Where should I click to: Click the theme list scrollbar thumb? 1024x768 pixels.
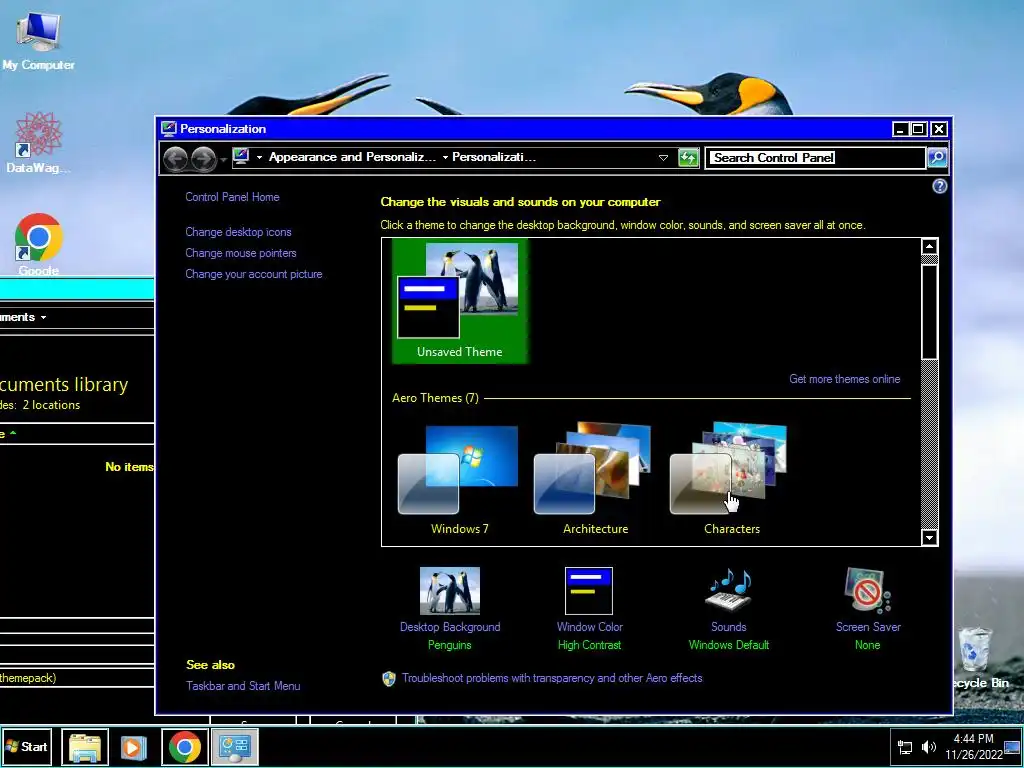point(929,311)
